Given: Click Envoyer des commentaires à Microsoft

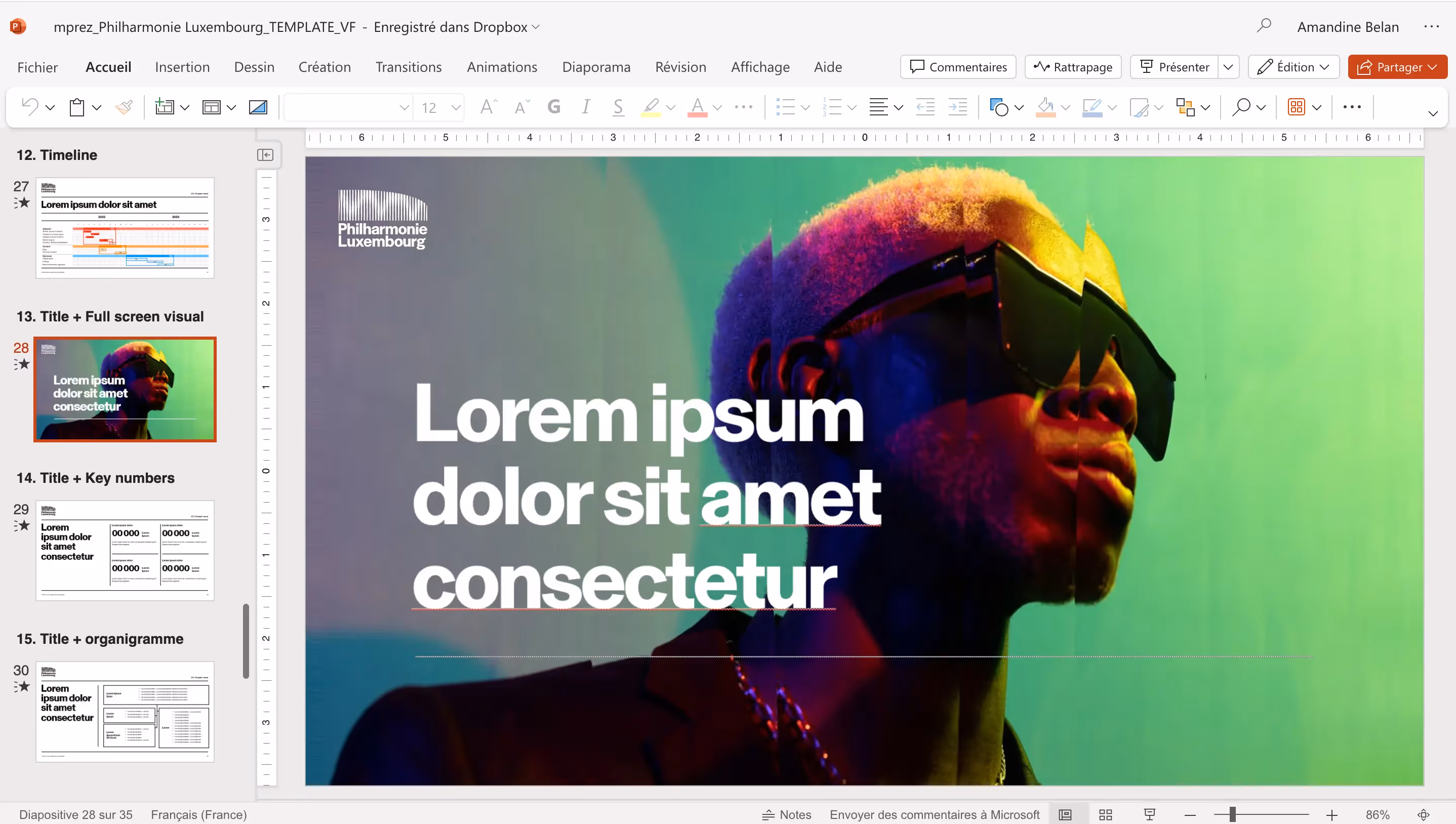Looking at the screenshot, I should pos(934,814).
